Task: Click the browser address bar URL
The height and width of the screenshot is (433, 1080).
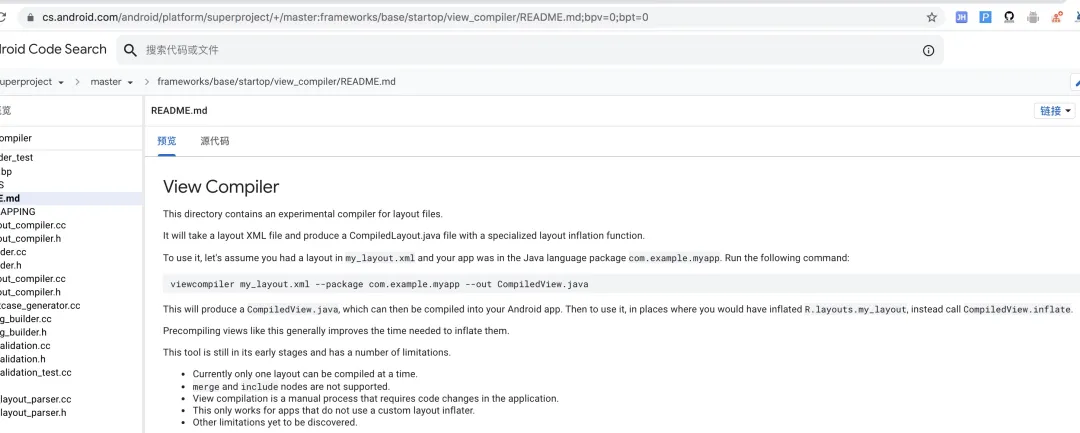Action: [x=345, y=17]
